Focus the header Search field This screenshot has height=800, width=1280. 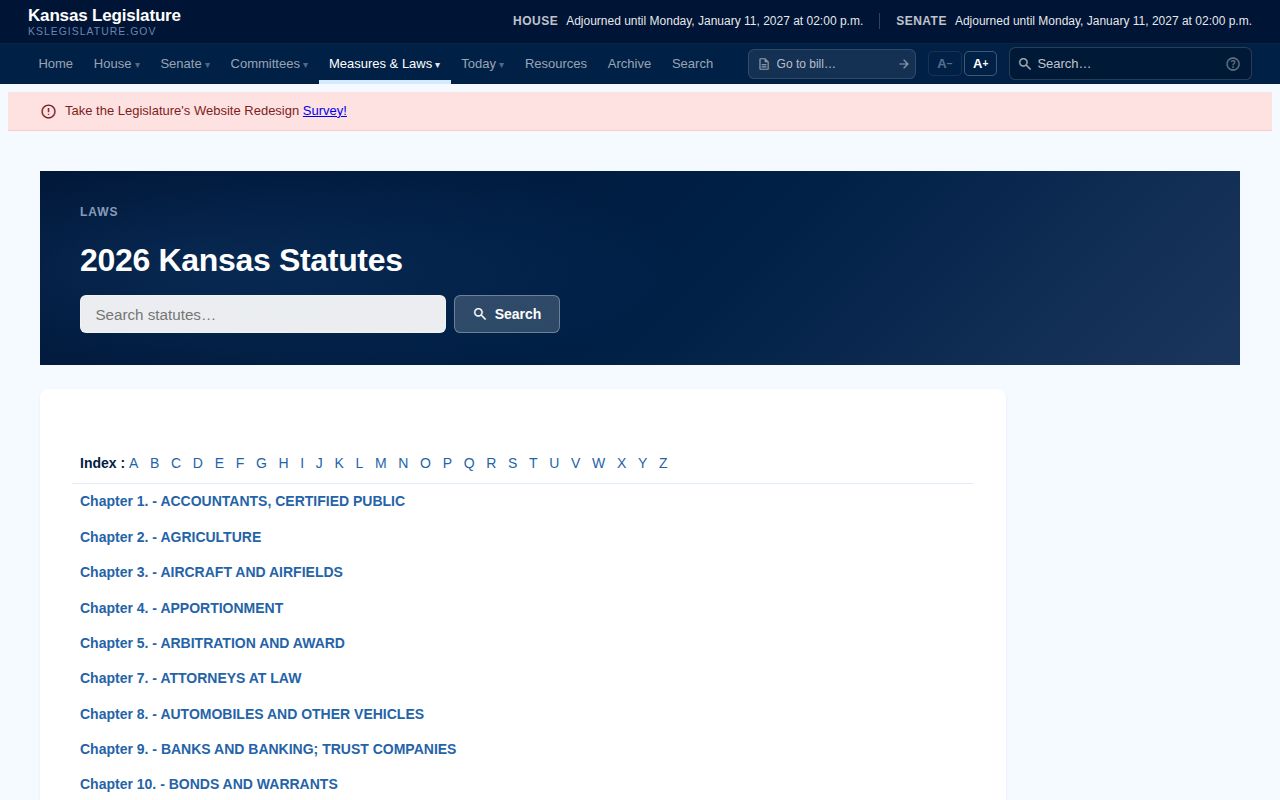coord(1130,64)
